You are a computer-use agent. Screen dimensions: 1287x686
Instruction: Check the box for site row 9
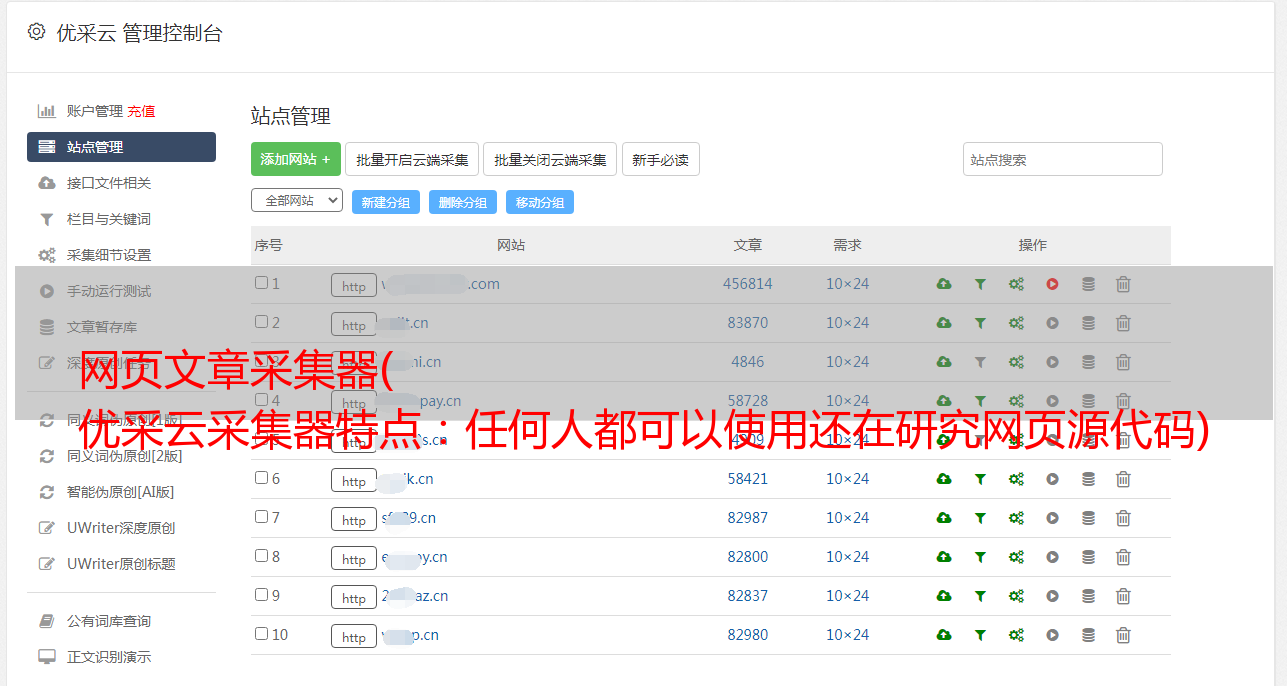(261, 595)
